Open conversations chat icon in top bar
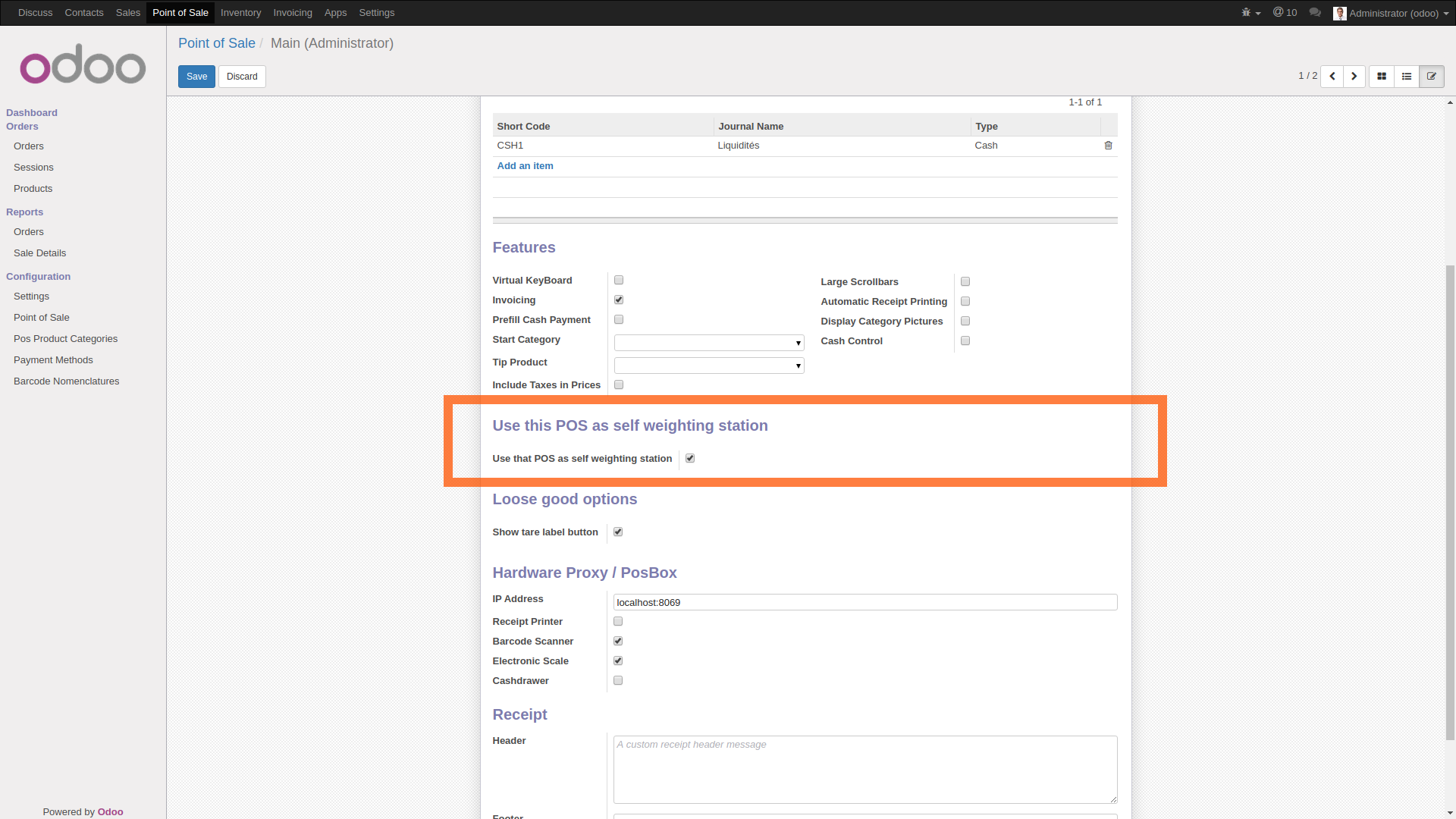The image size is (1456, 819). [x=1315, y=13]
